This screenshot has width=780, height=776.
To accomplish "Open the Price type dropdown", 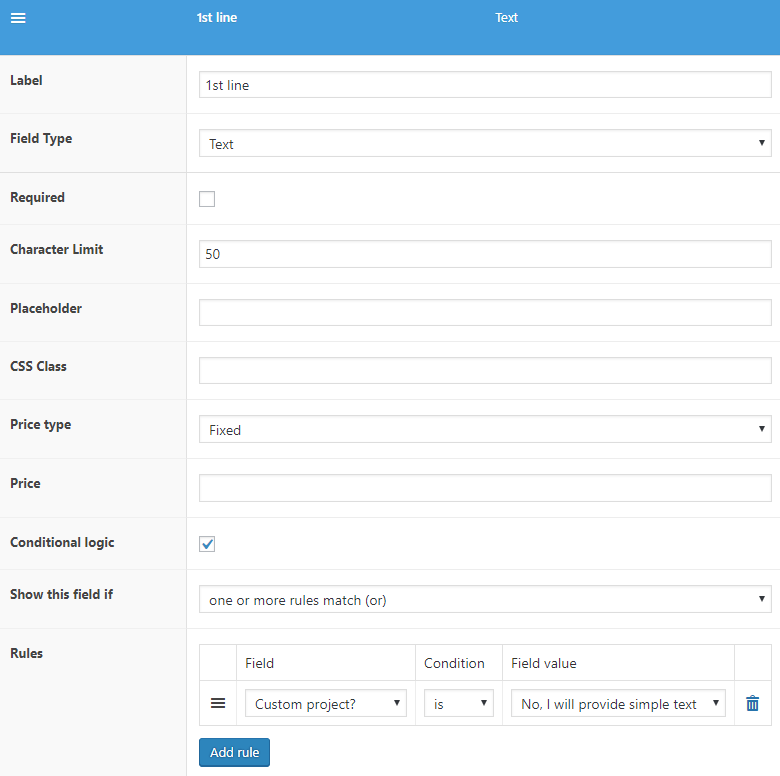I will pyautogui.click(x=485, y=429).
